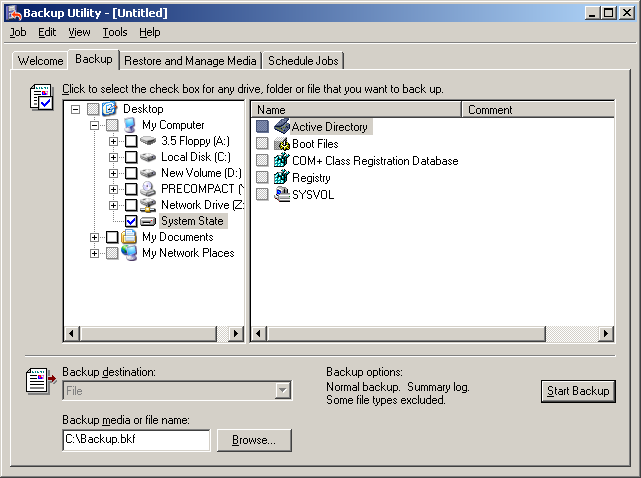The width and height of the screenshot is (641, 478).
Task: Sort by the Name column header
Action: click(356, 110)
